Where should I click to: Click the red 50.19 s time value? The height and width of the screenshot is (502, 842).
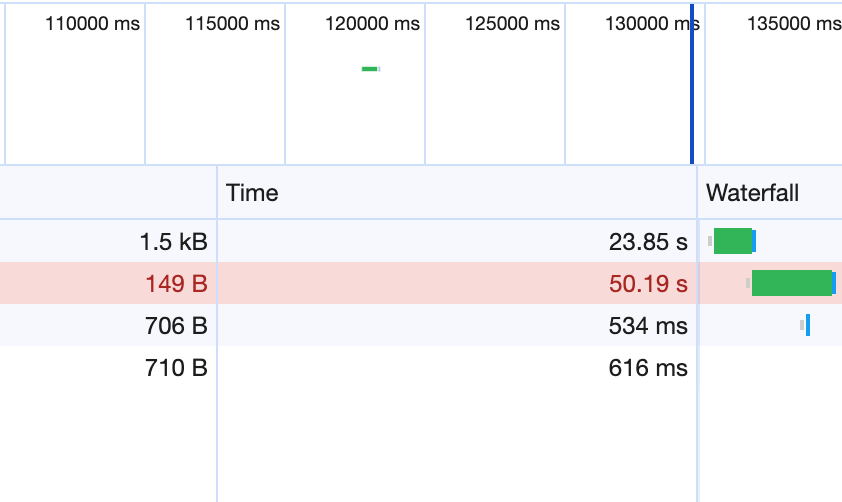(x=648, y=284)
